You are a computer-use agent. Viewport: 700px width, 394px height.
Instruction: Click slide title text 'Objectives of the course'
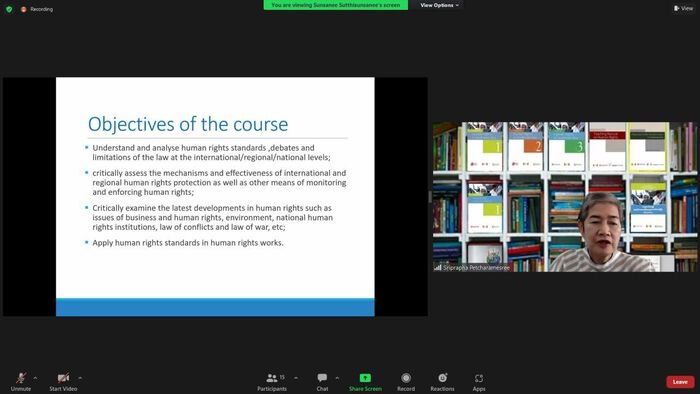[x=188, y=124]
